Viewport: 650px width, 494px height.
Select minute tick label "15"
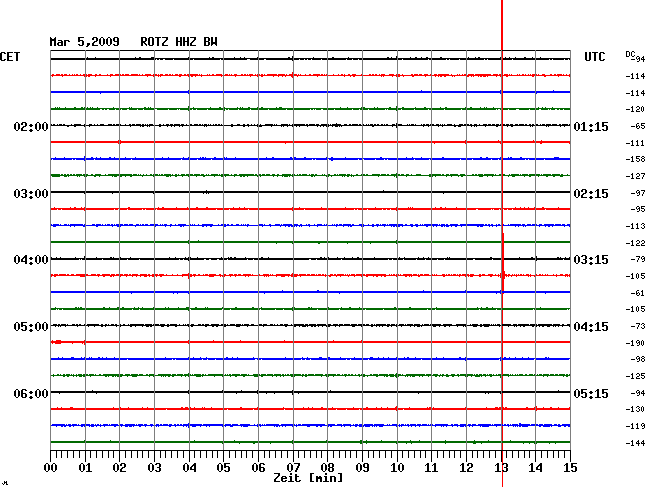570,468
